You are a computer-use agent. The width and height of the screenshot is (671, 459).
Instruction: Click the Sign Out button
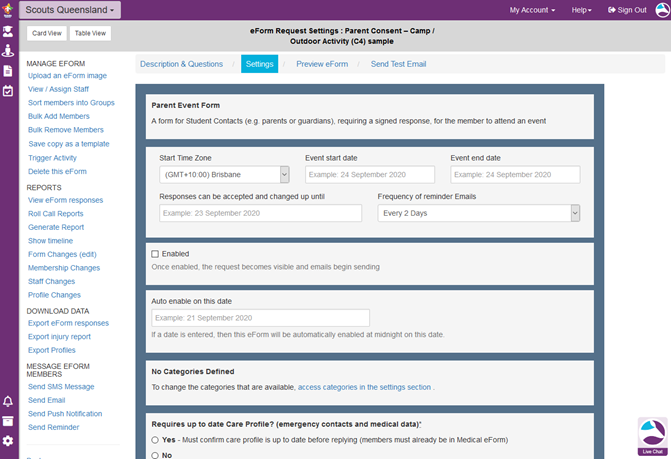[627, 10]
